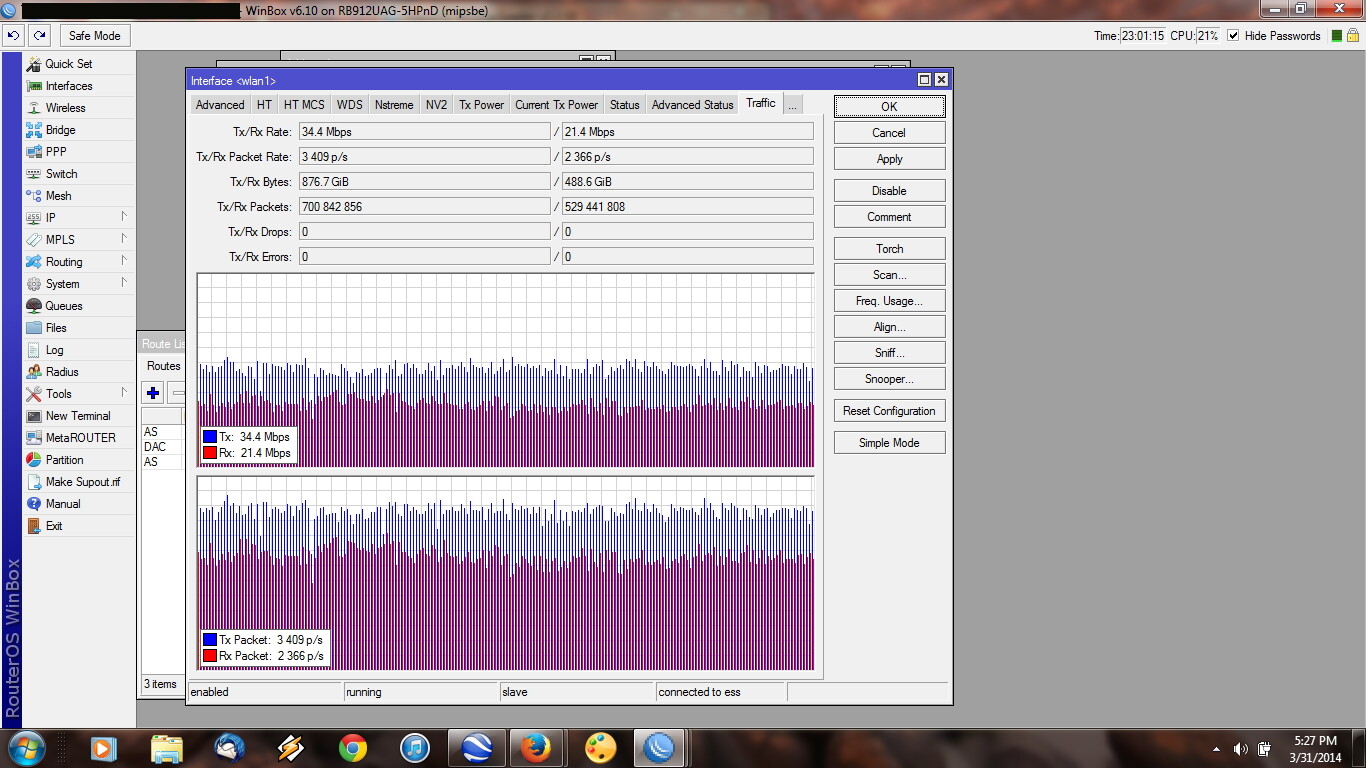Open Queues in the sidebar
This screenshot has height=768, width=1366.
[x=63, y=306]
